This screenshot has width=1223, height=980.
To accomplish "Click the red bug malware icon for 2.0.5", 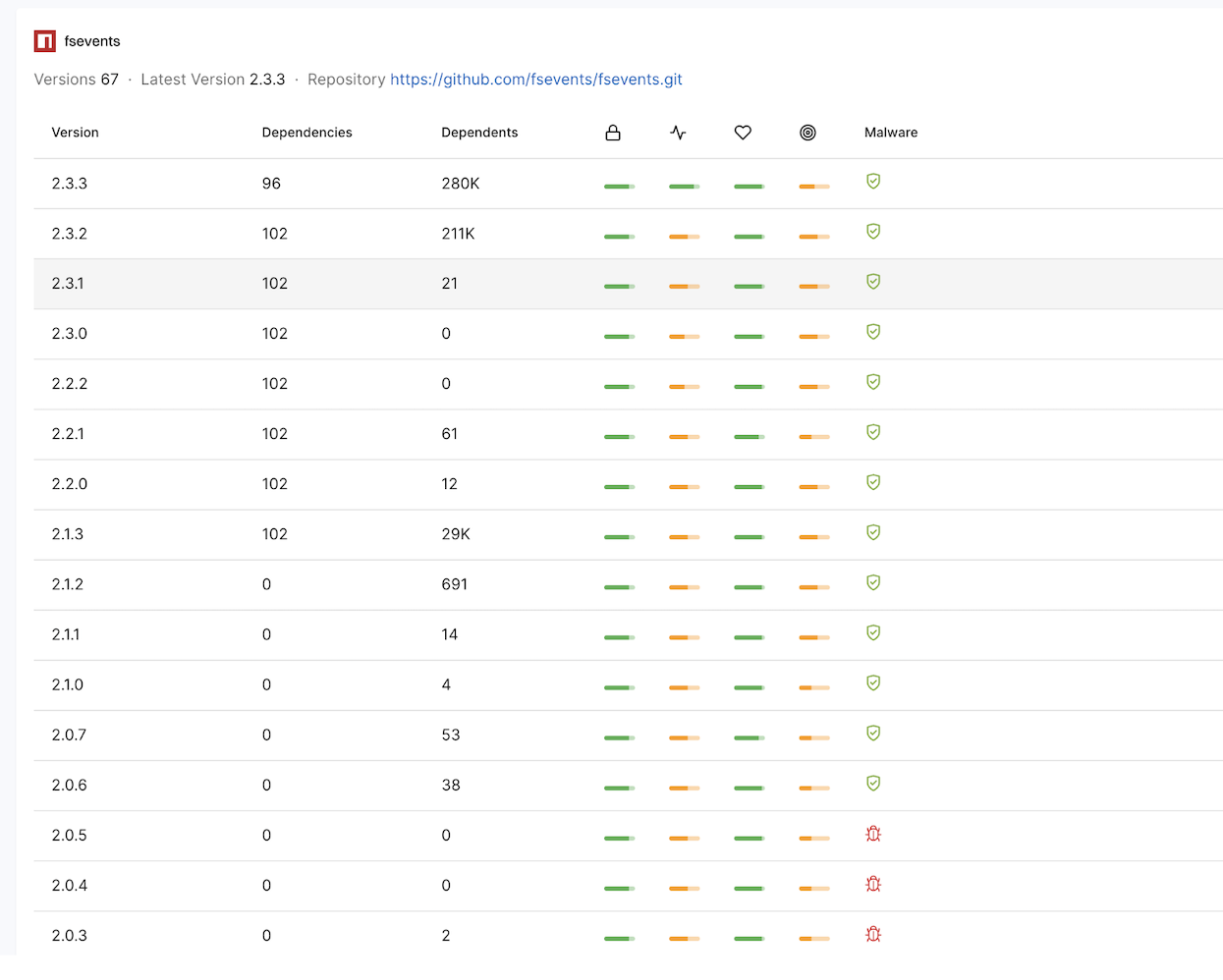I will point(872,833).
